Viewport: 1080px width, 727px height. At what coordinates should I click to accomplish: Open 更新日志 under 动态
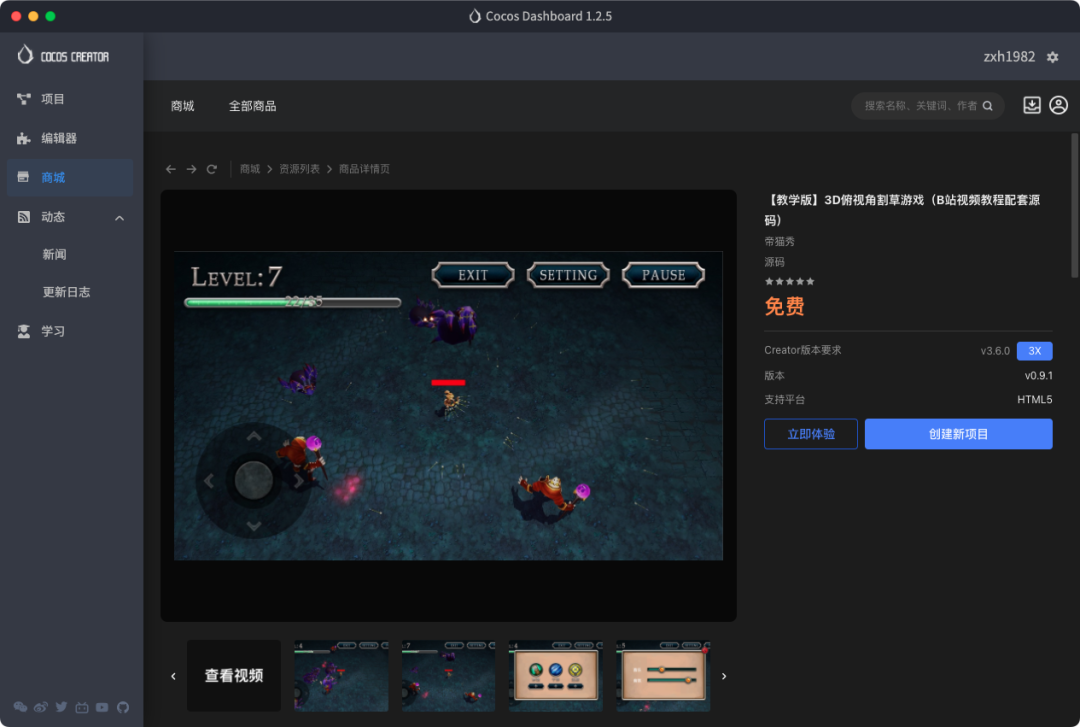[x=66, y=292]
